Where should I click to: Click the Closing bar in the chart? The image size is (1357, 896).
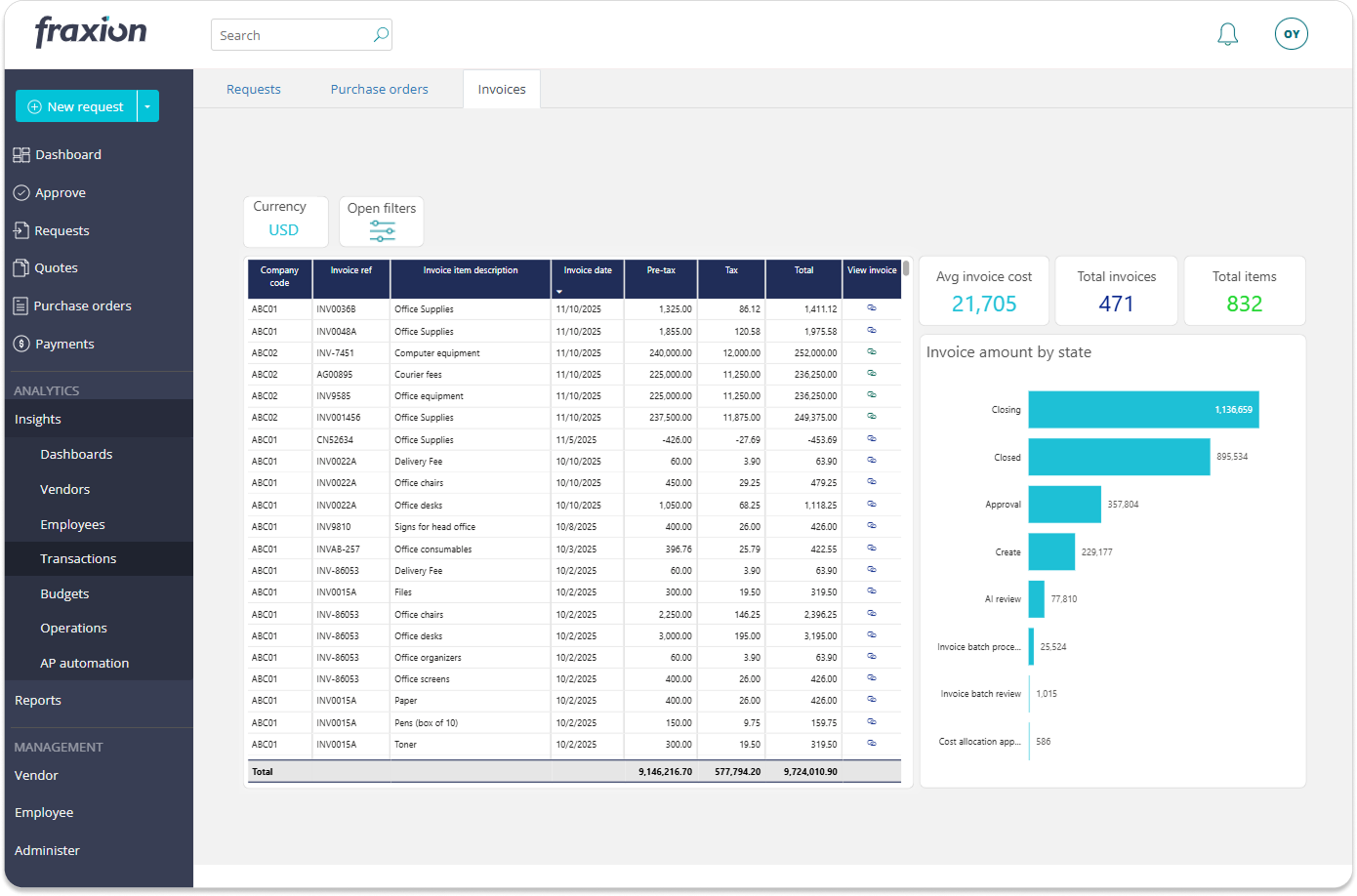pyautogui.click(x=1142, y=410)
